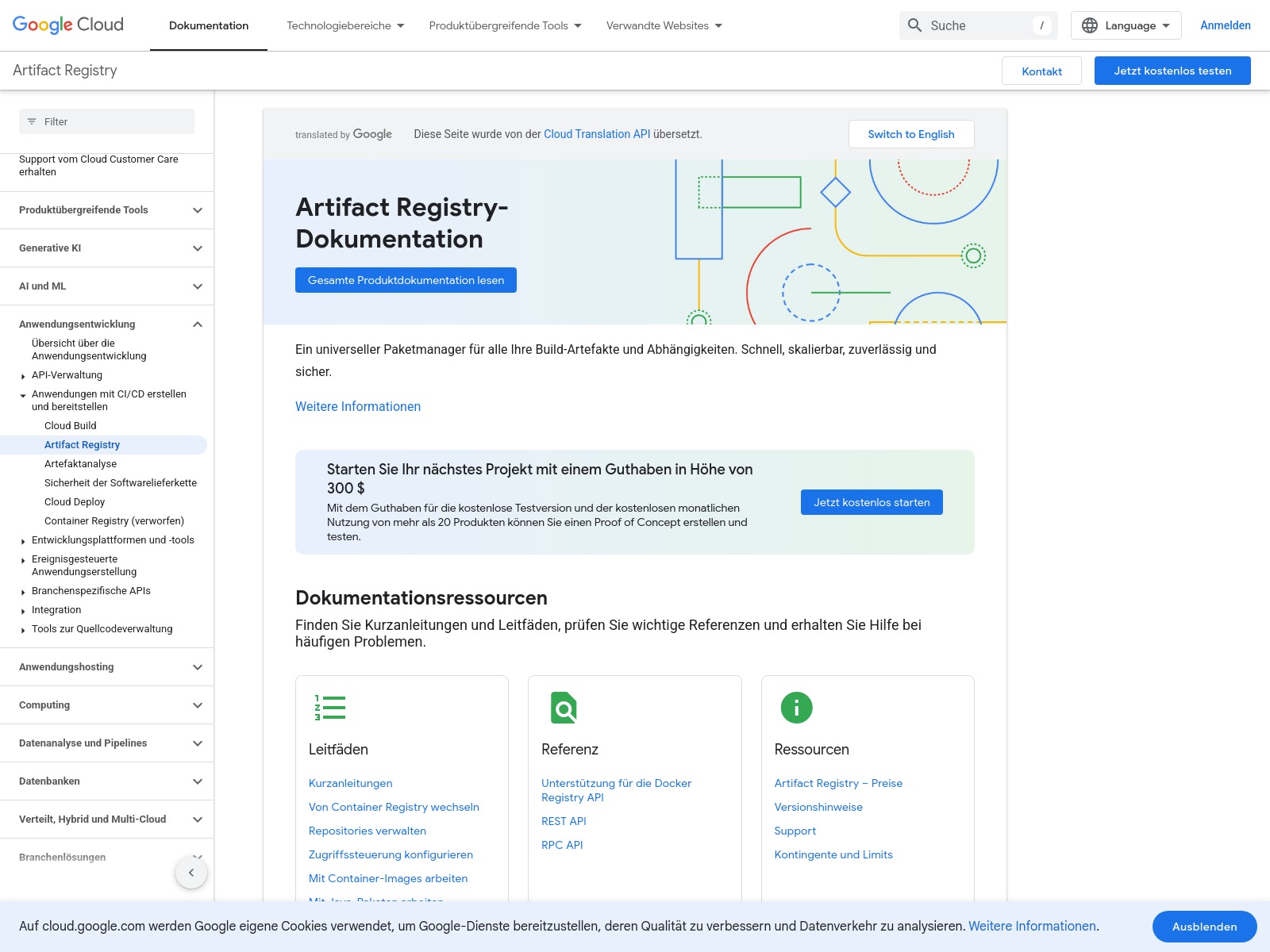
Task: Click the Ressourcen info icon
Action: click(796, 708)
